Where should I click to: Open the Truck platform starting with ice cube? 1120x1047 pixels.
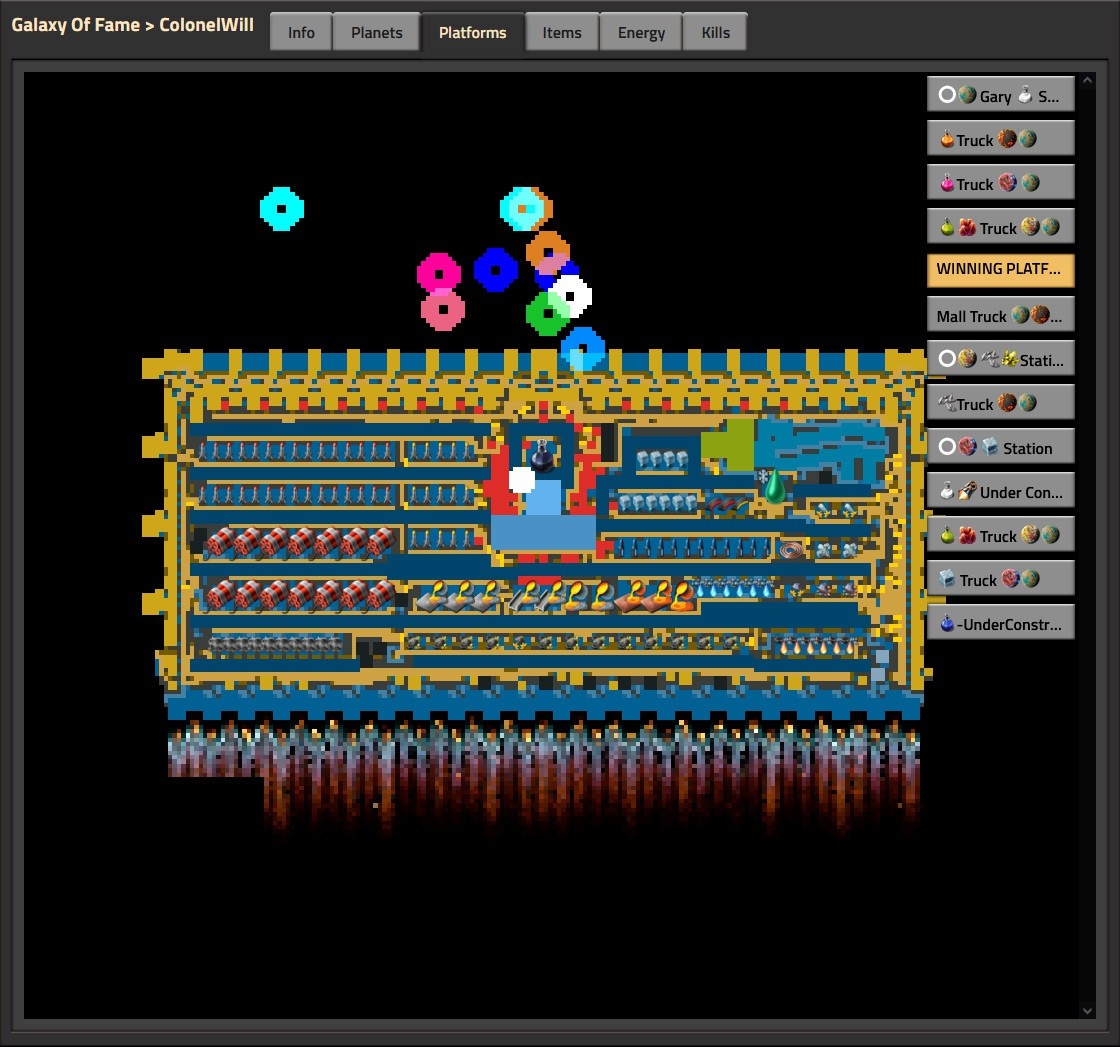[x=1000, y=579]
